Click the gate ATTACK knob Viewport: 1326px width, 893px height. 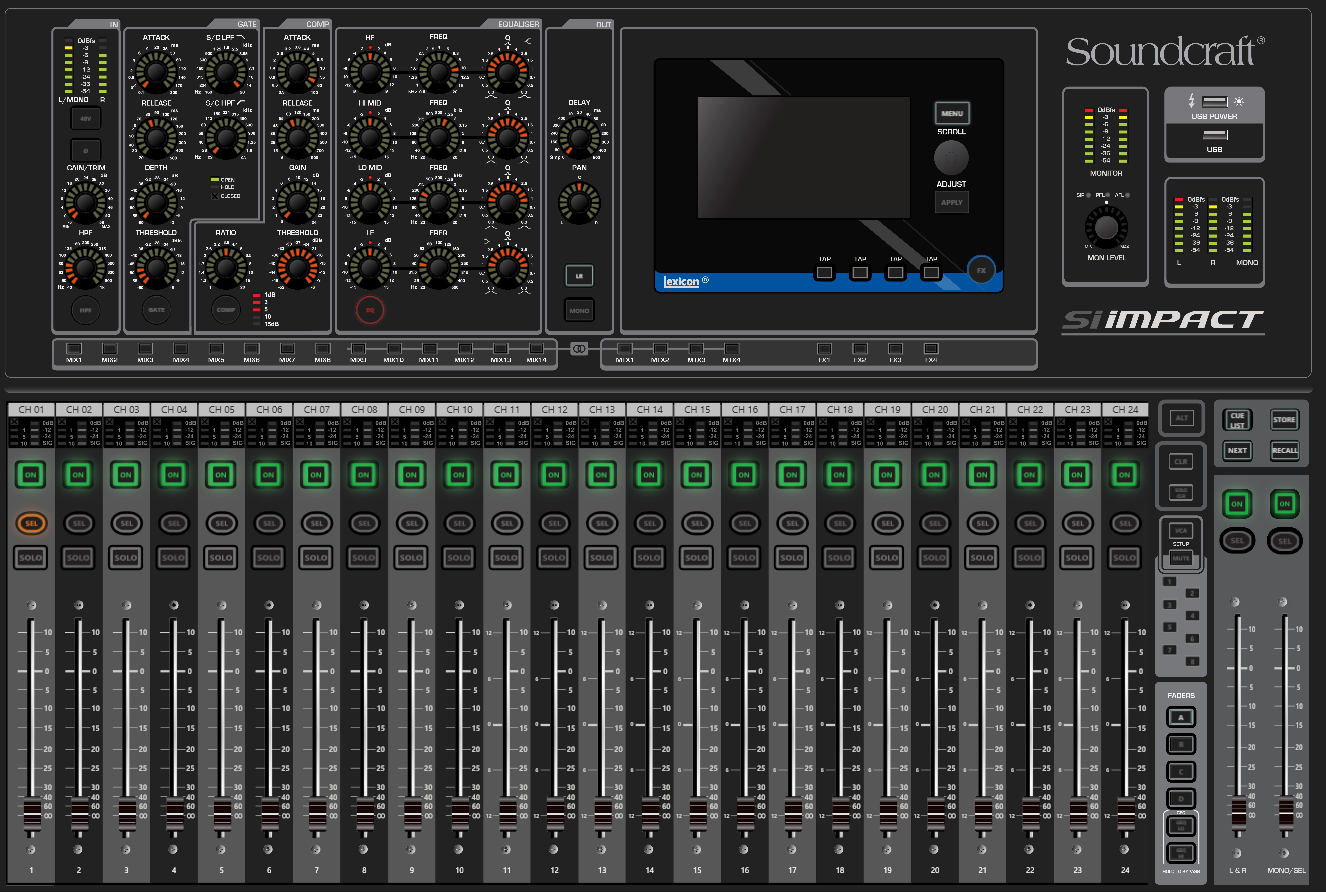156,71
